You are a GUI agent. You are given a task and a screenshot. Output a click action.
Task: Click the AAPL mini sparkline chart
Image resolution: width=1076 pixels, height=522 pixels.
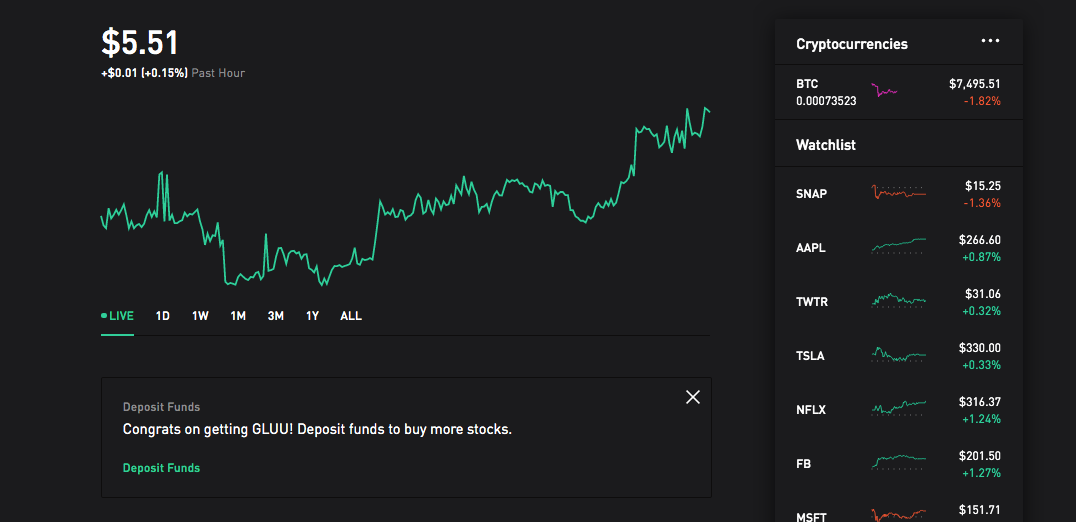click(898, 246)
